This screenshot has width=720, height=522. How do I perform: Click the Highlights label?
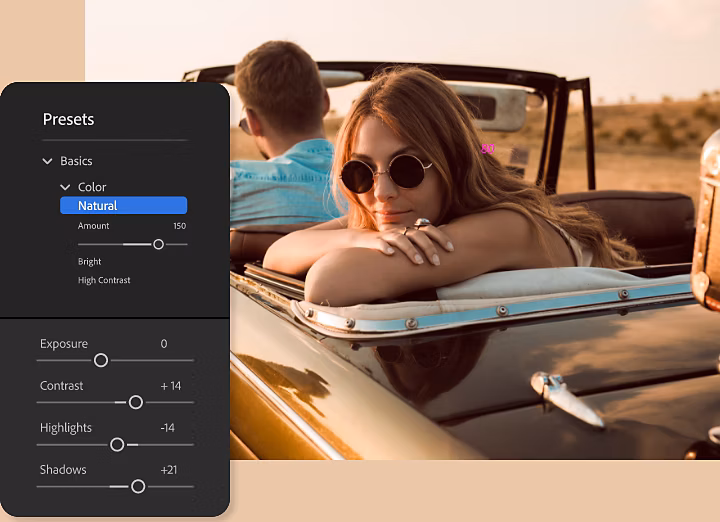tap(66, 428)
